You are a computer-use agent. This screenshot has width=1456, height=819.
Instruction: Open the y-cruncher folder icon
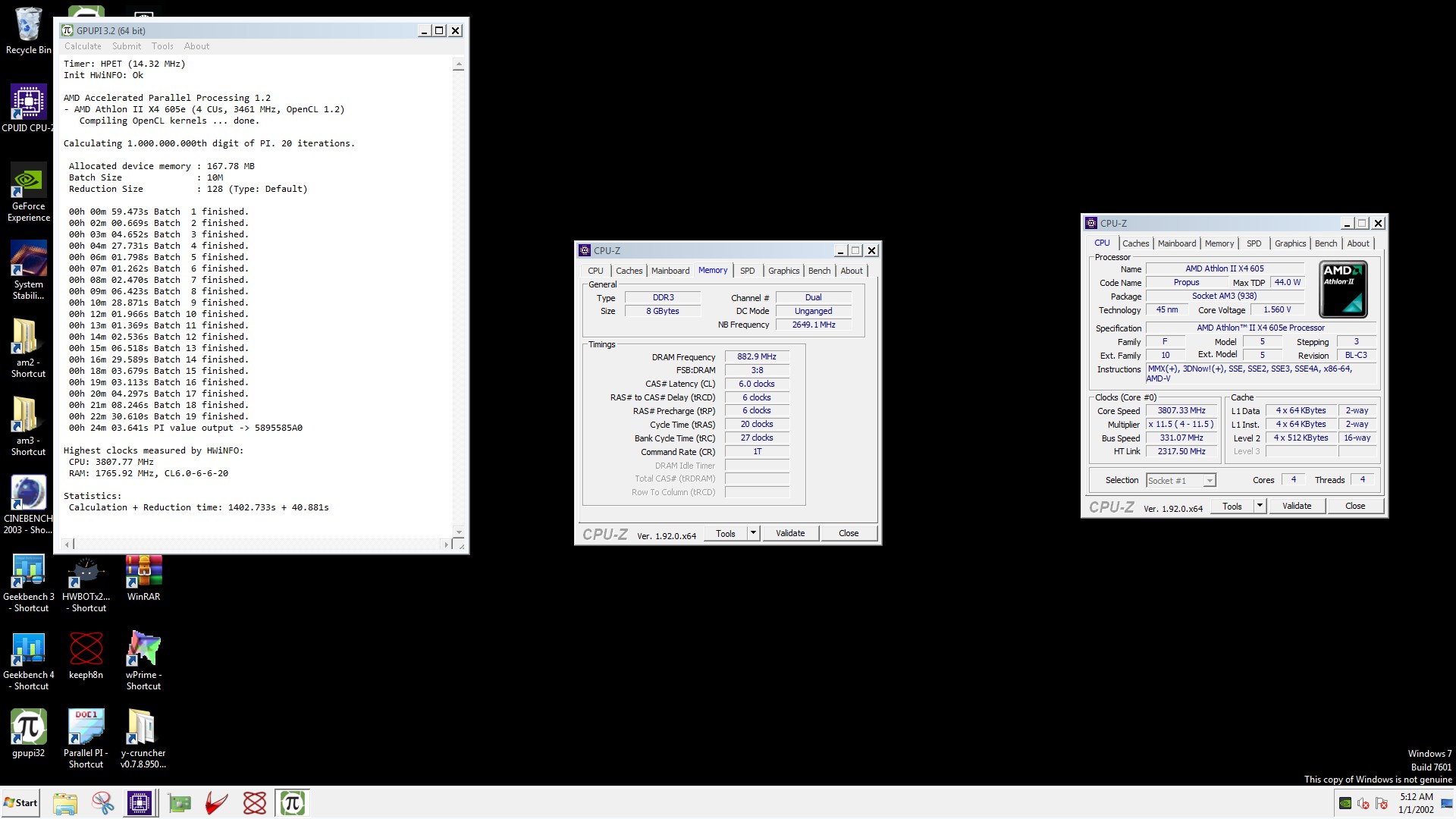click(143, 739)
